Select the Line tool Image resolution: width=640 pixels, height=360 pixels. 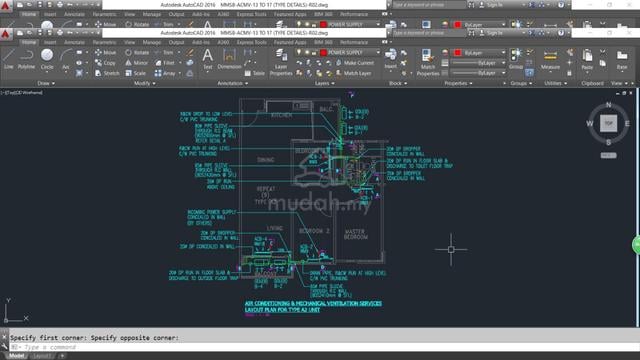click(x=9, y=58)
